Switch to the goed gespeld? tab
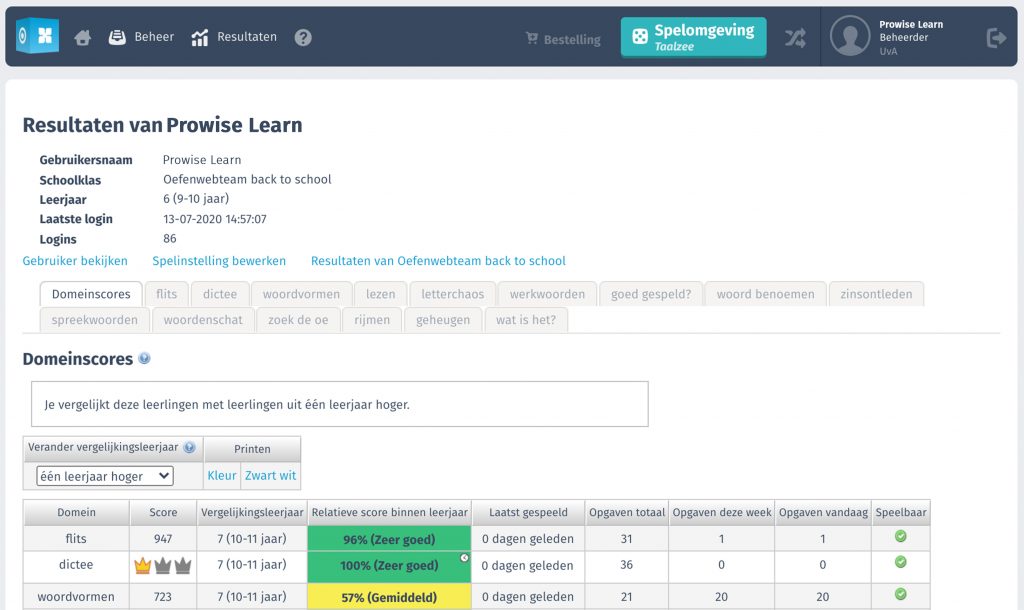The height and width of the screenshot is (610, 1024). point(651,294)
